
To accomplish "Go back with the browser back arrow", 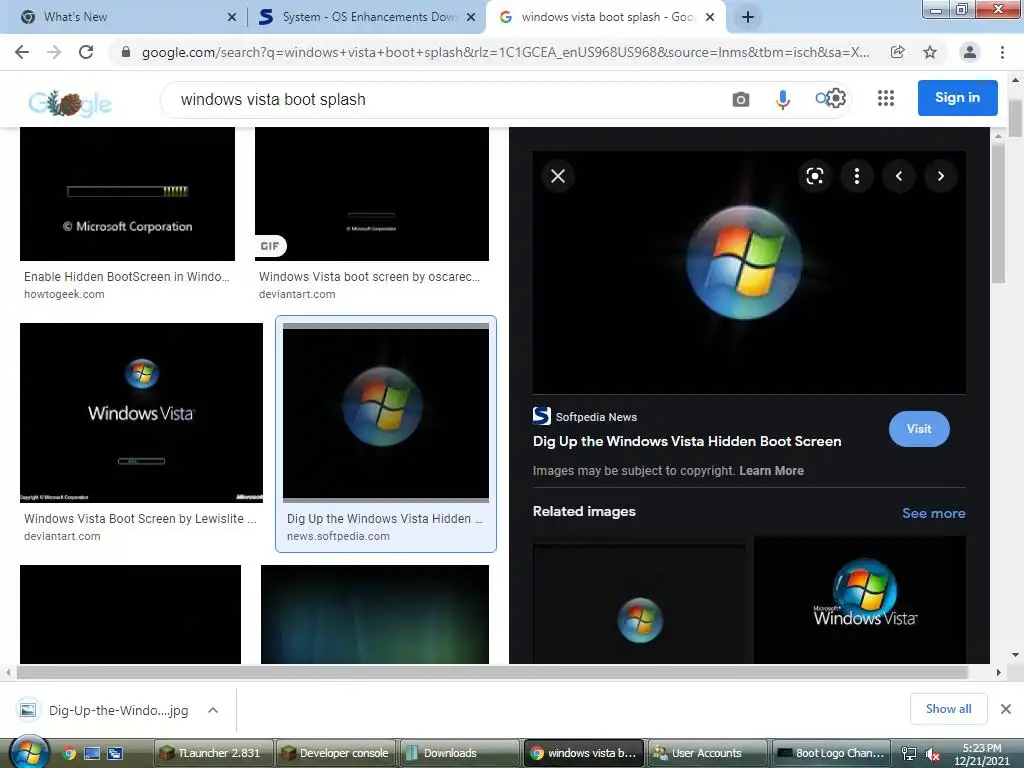I will tap(22, 52).
